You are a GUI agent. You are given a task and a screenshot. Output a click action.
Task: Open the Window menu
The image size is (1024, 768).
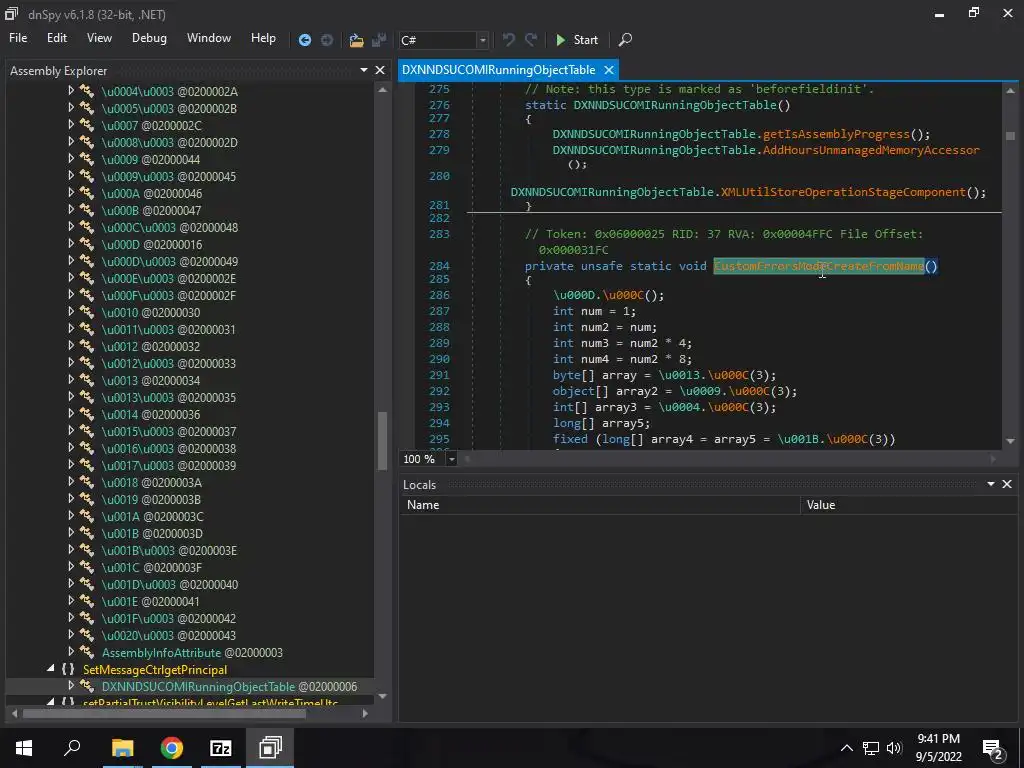(208, 38)
